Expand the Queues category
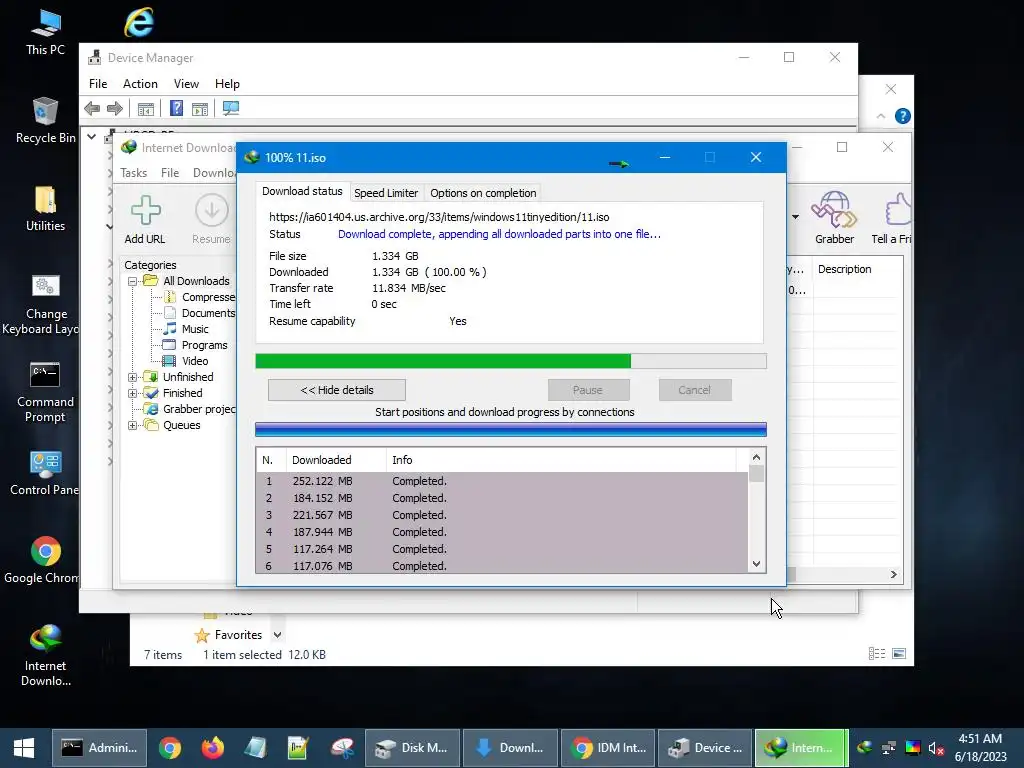This screenshot has width=1024, height=768. (x=133, y=425)
